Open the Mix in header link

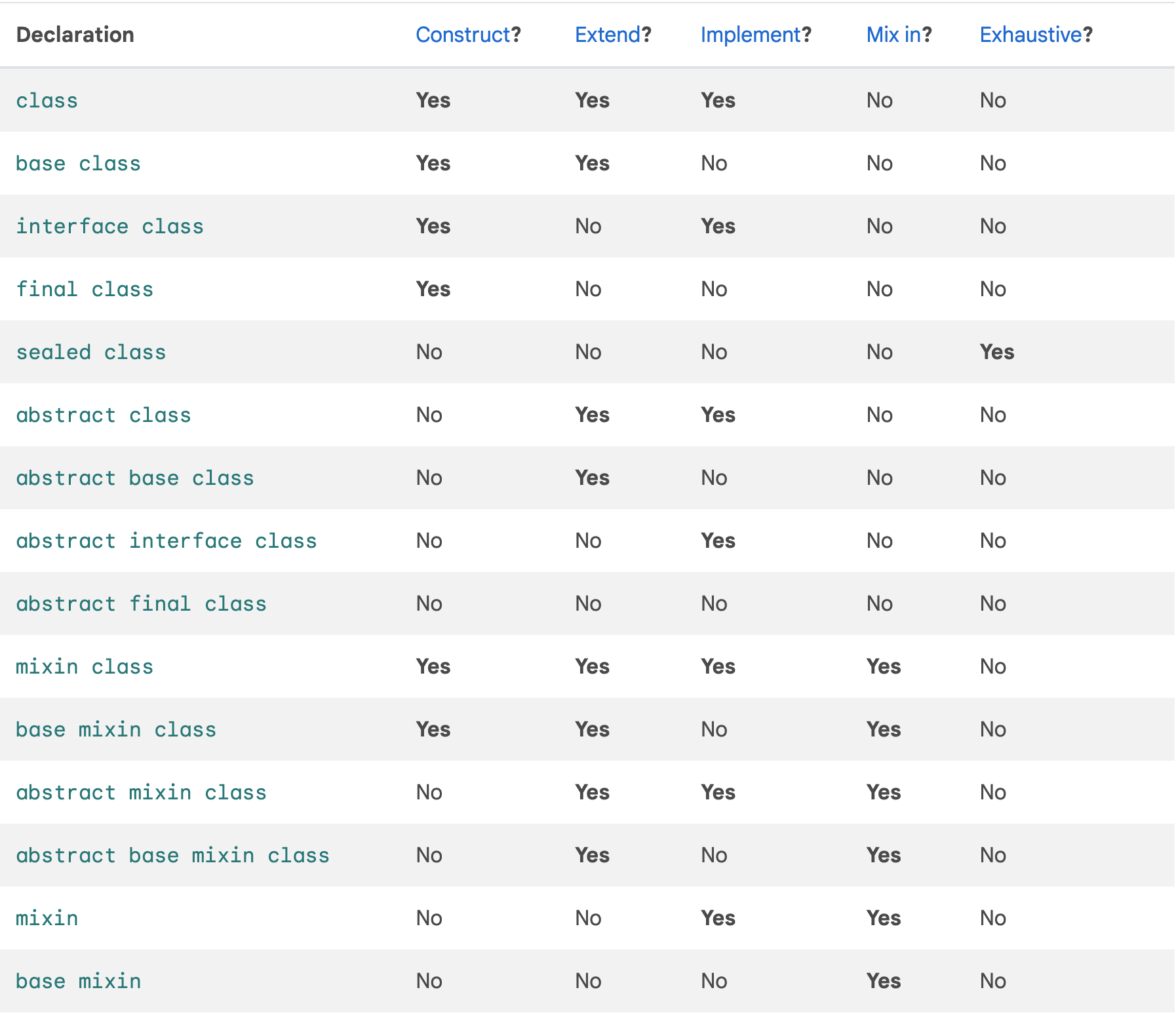pyautogui.click(x=893, y=35)
